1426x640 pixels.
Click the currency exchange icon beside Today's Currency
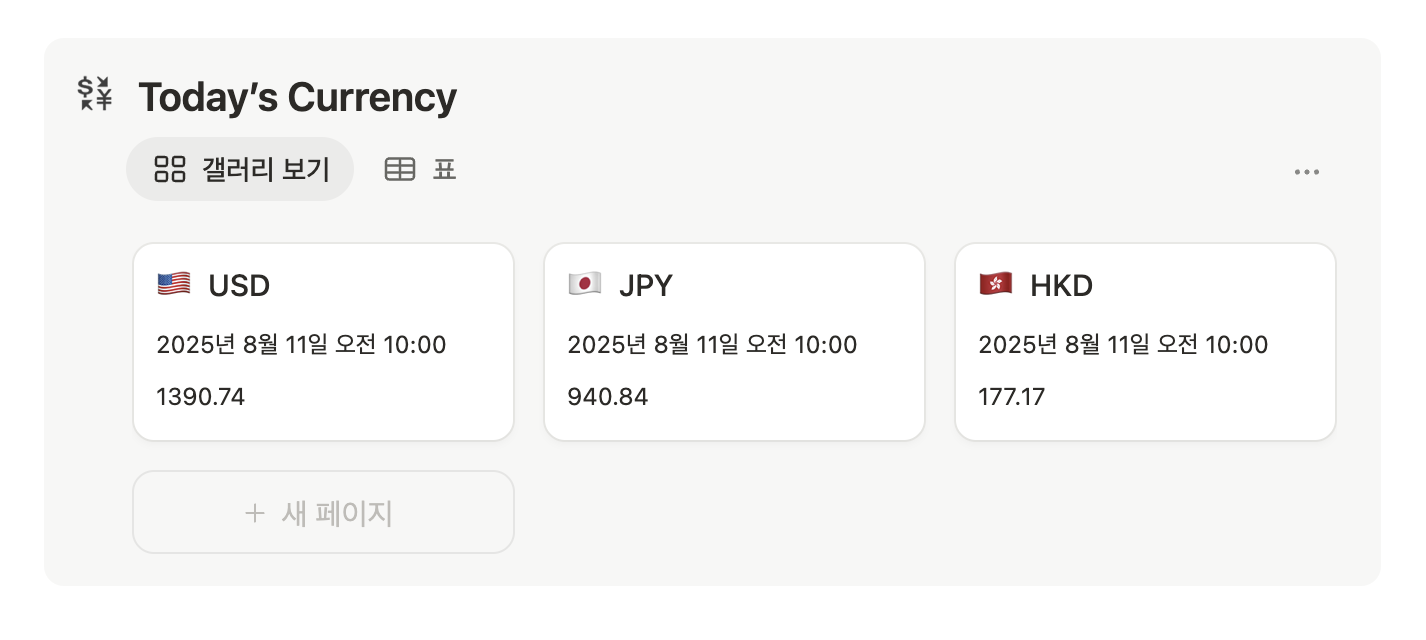pos(95,93)
